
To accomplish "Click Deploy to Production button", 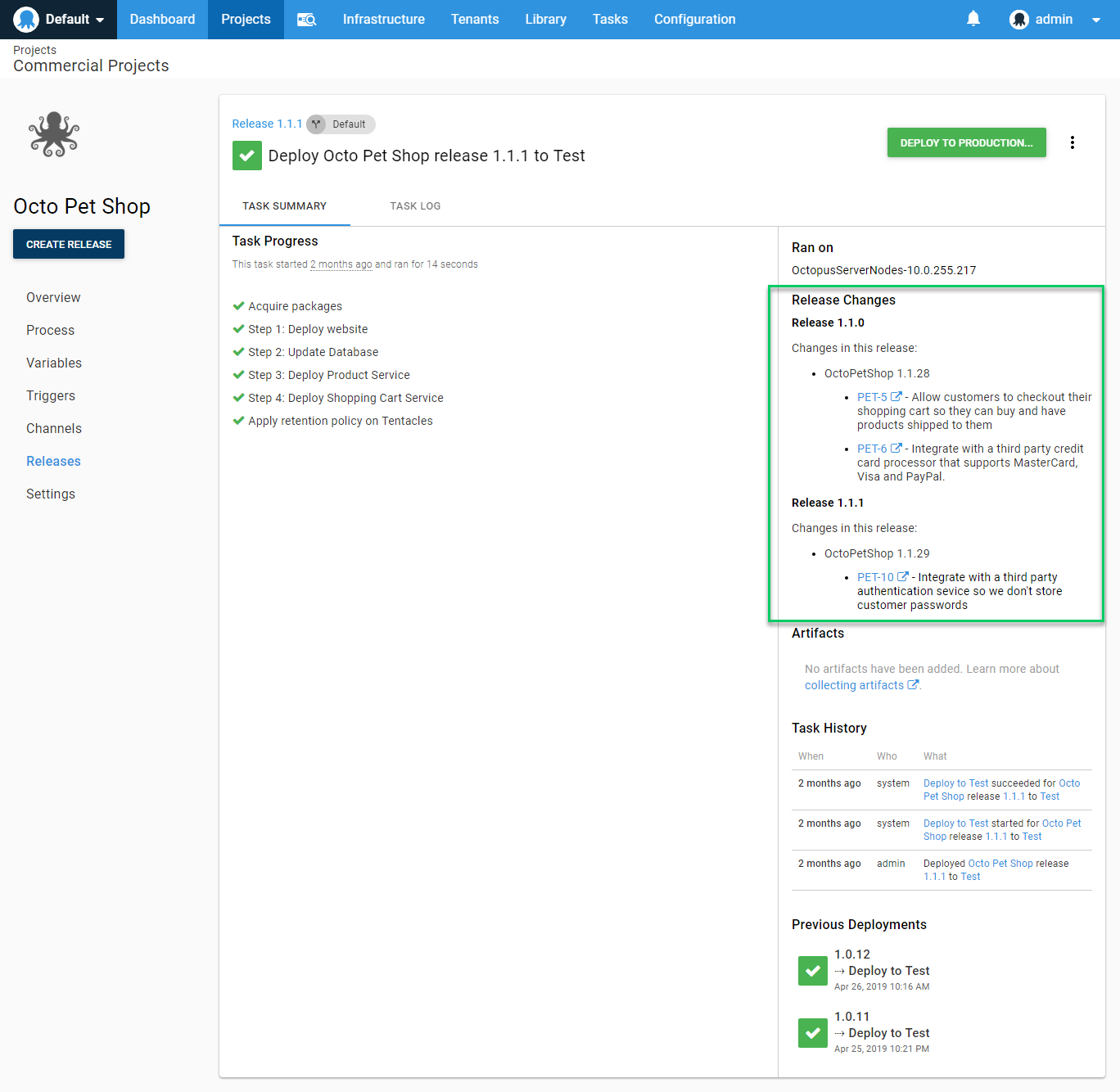I will tap(966, 142).
